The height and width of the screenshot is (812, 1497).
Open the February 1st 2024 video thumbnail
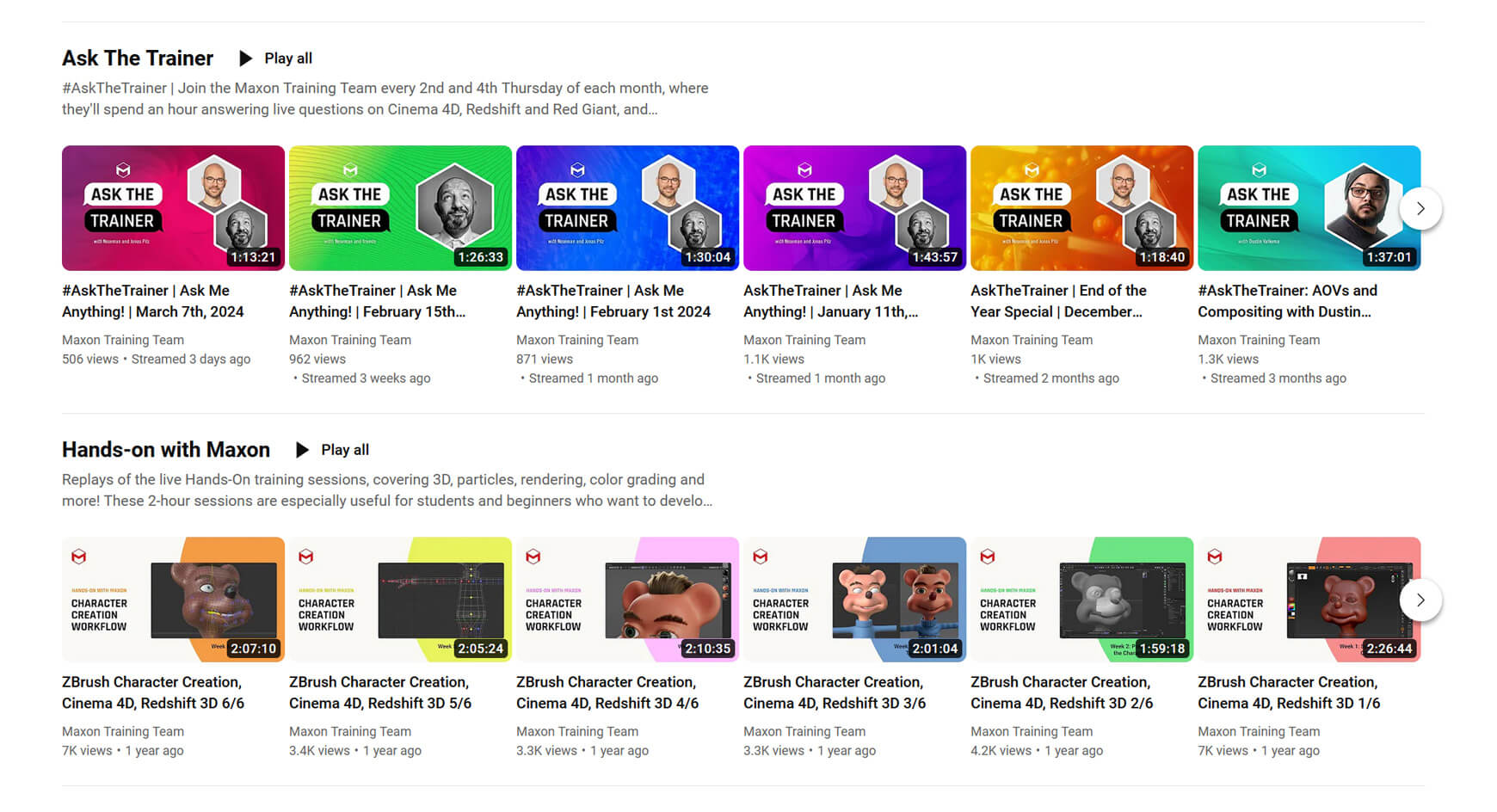point(627,208)
